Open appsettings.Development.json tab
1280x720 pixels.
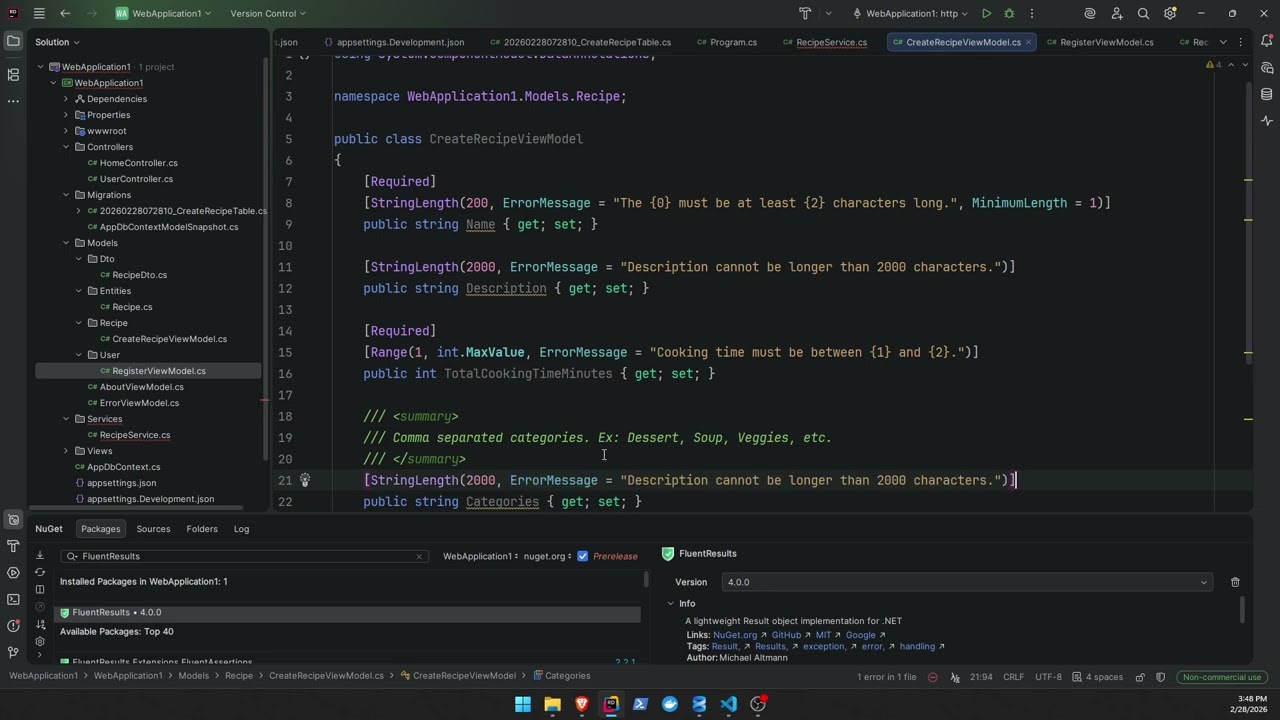tap(393, 42)
